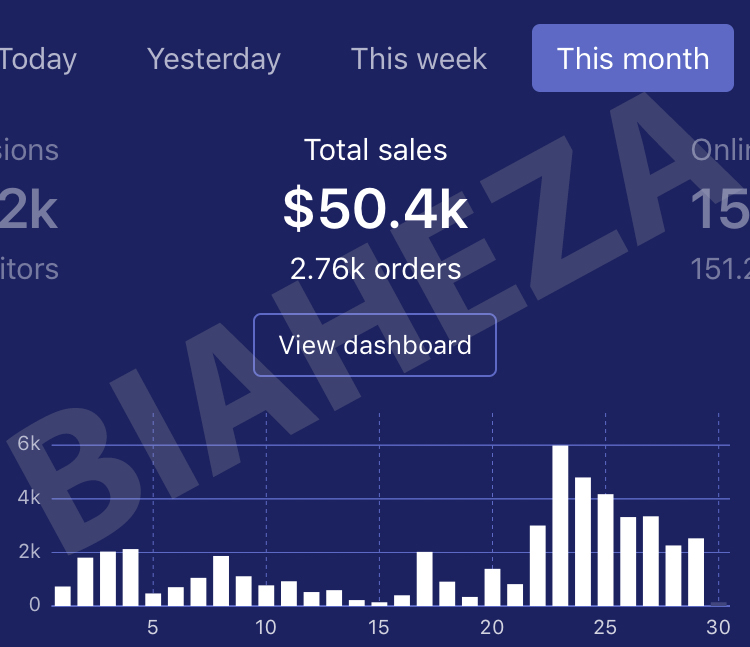The image size is (750, 647).
Task: Tap the chart bar at day 22
Action: (538, 566)
